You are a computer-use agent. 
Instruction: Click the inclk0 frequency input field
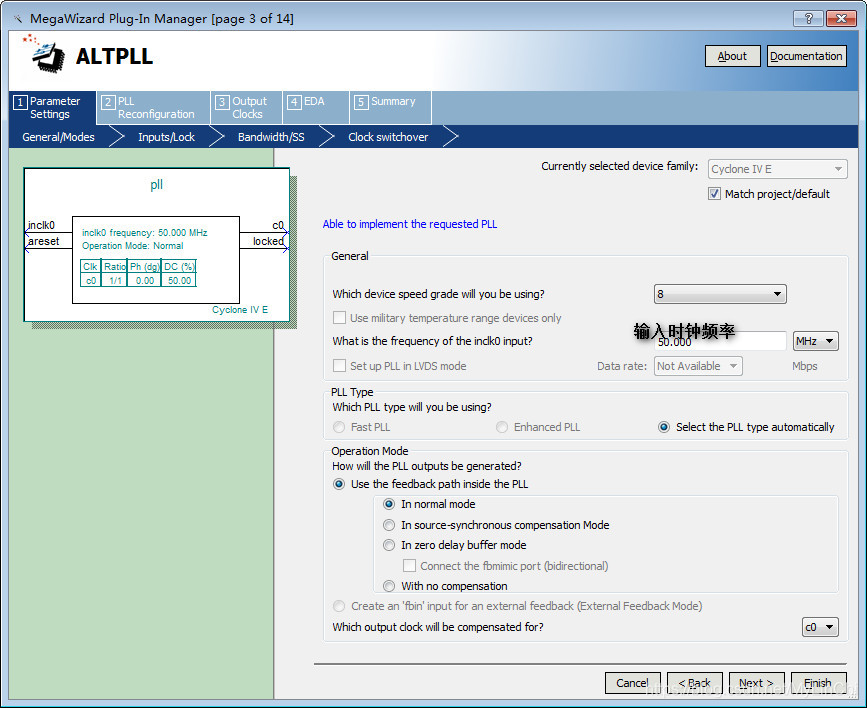pyautogui.click(x=720, y=341)
